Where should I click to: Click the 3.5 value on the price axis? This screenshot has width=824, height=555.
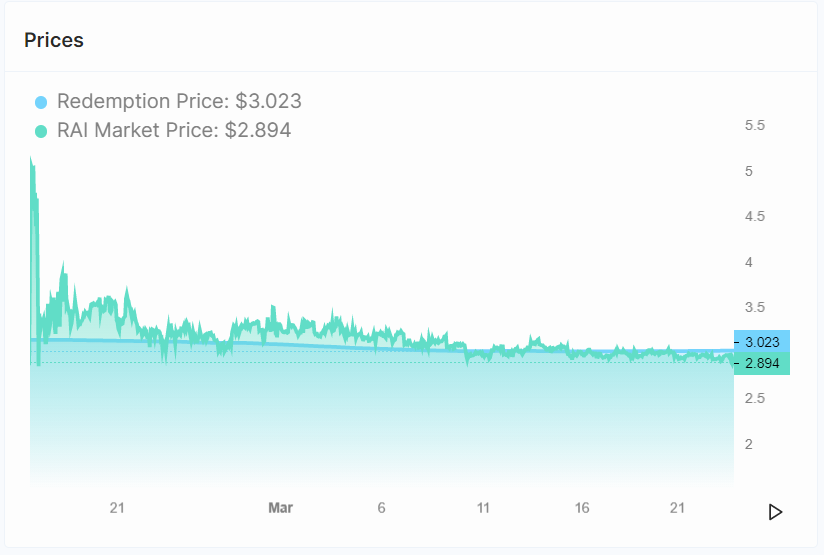pyautogui.click(x=755, y=307)
